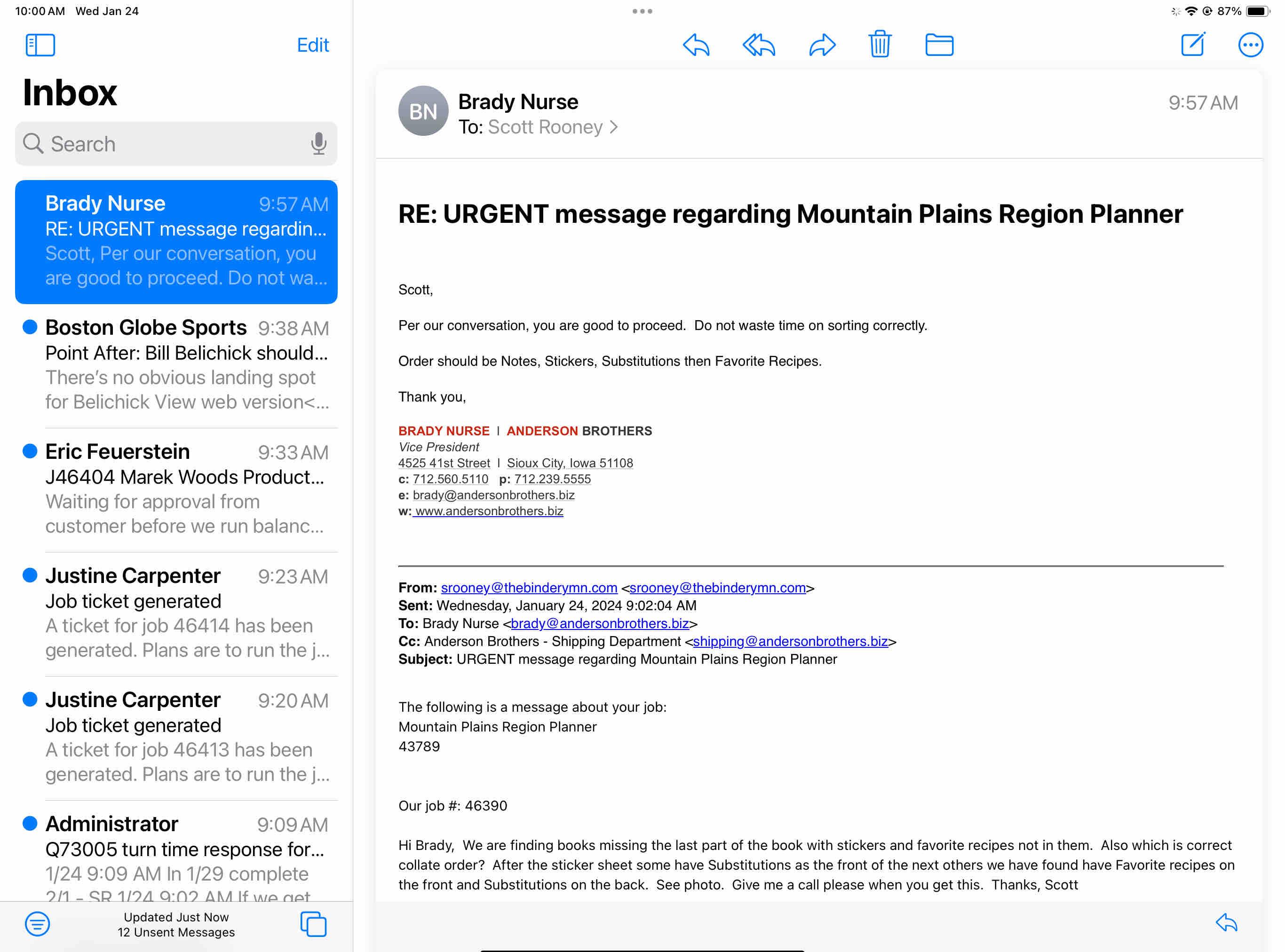Tap the Reply arrow in top toolbar
Viewport: 1285px width, 952px height.
click(696, 45)
